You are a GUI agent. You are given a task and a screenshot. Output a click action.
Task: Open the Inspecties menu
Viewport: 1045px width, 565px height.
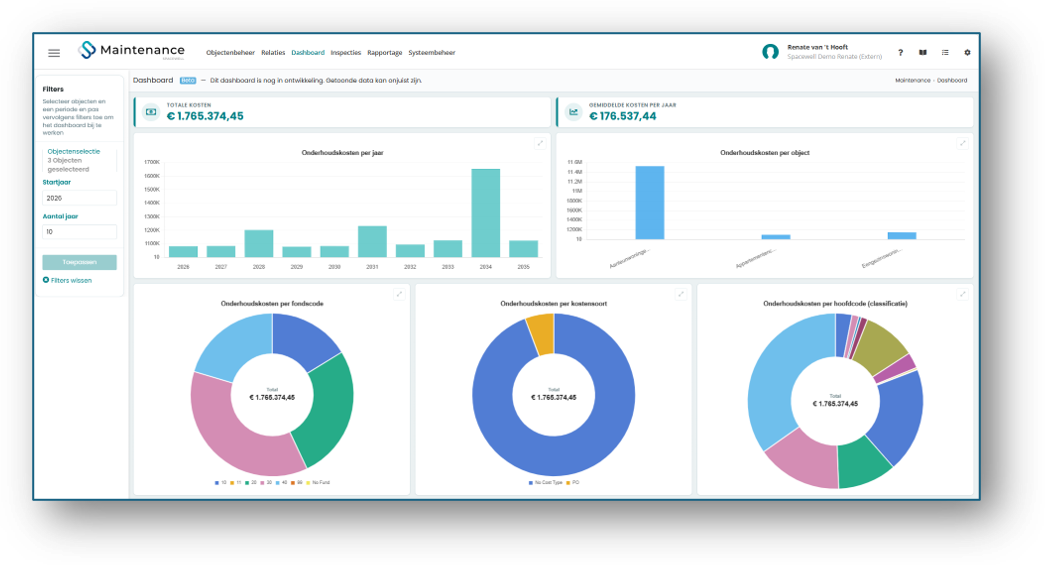point(346,53)
